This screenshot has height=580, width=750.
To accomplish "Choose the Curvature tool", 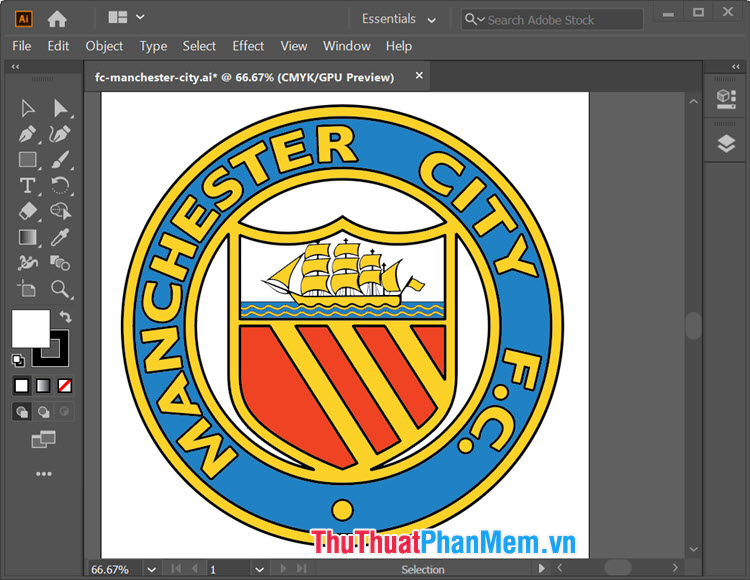I will 60,134.
